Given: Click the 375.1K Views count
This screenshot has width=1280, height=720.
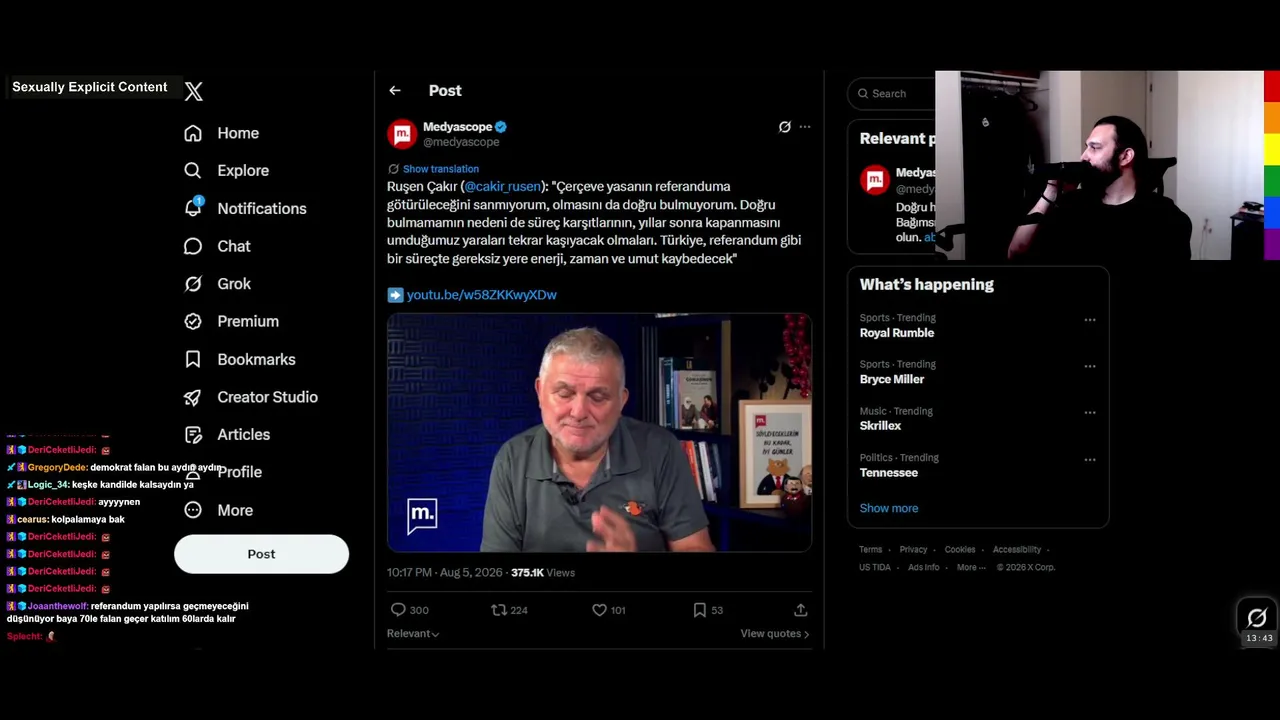Looking at the screenshot, I should pyautogui.click(x=543, y=573).
